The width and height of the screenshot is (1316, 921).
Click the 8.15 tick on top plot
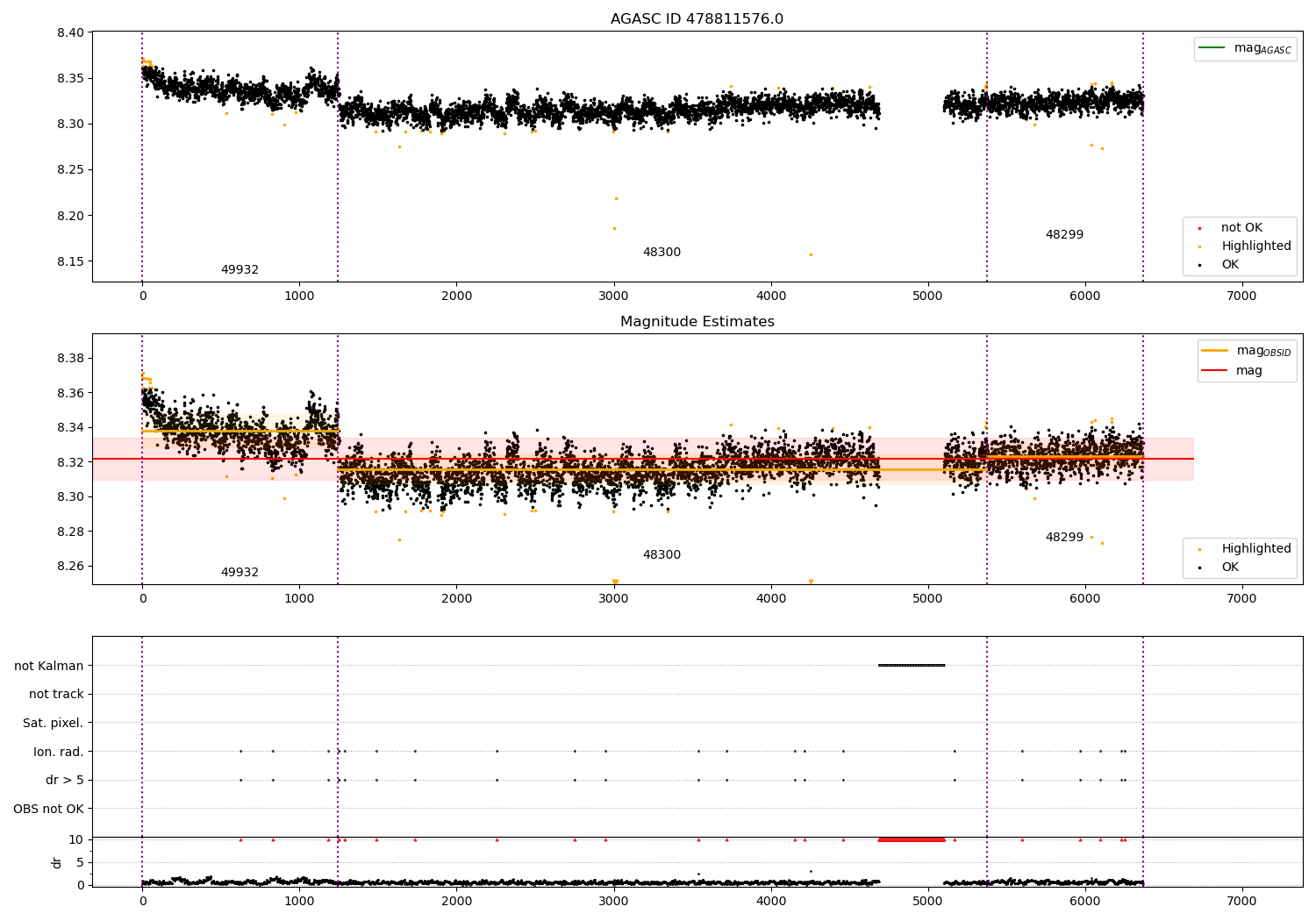tap(70, 261)
